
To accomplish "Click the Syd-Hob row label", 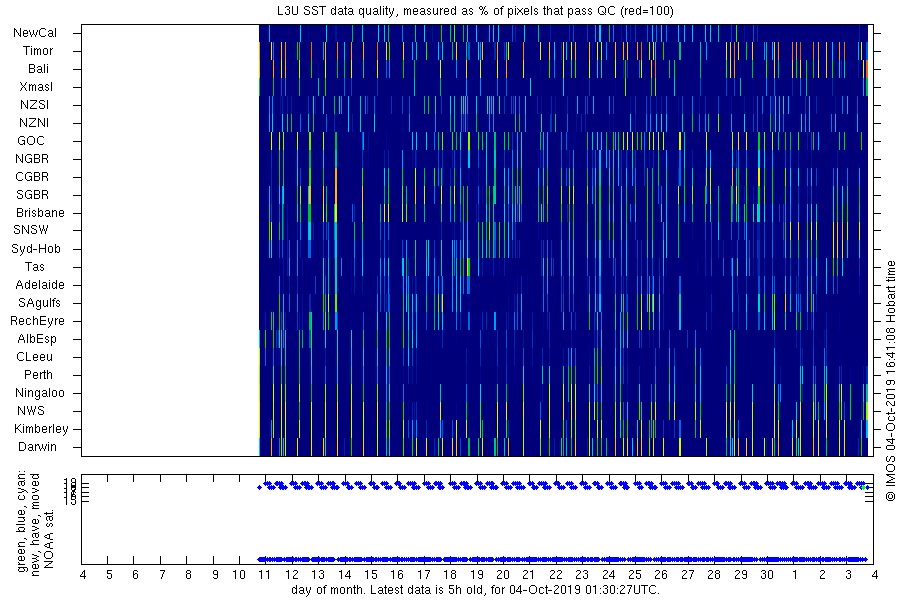I will click(x=36, y=249).
